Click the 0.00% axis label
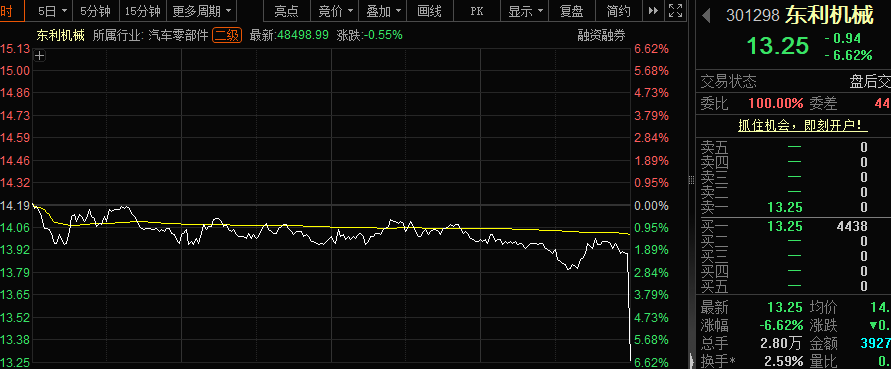The width and height of the screenshot is (891, 369). click(x=651, y=205)
